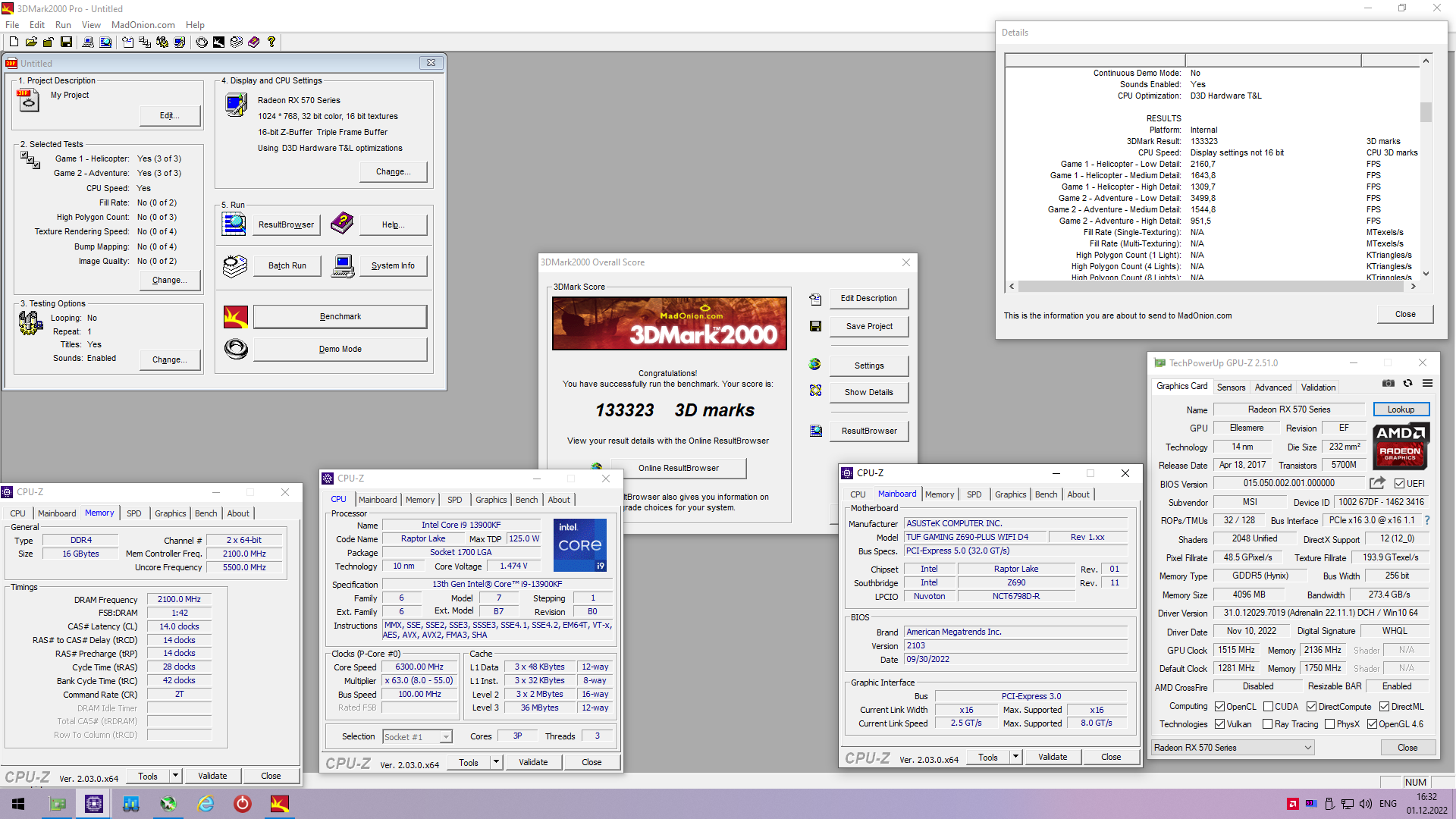The width and height of the screenshot is (1456, 819).
Task: Click the Intel Core i9 logo in CPU-Z
Action: (580, 544)
